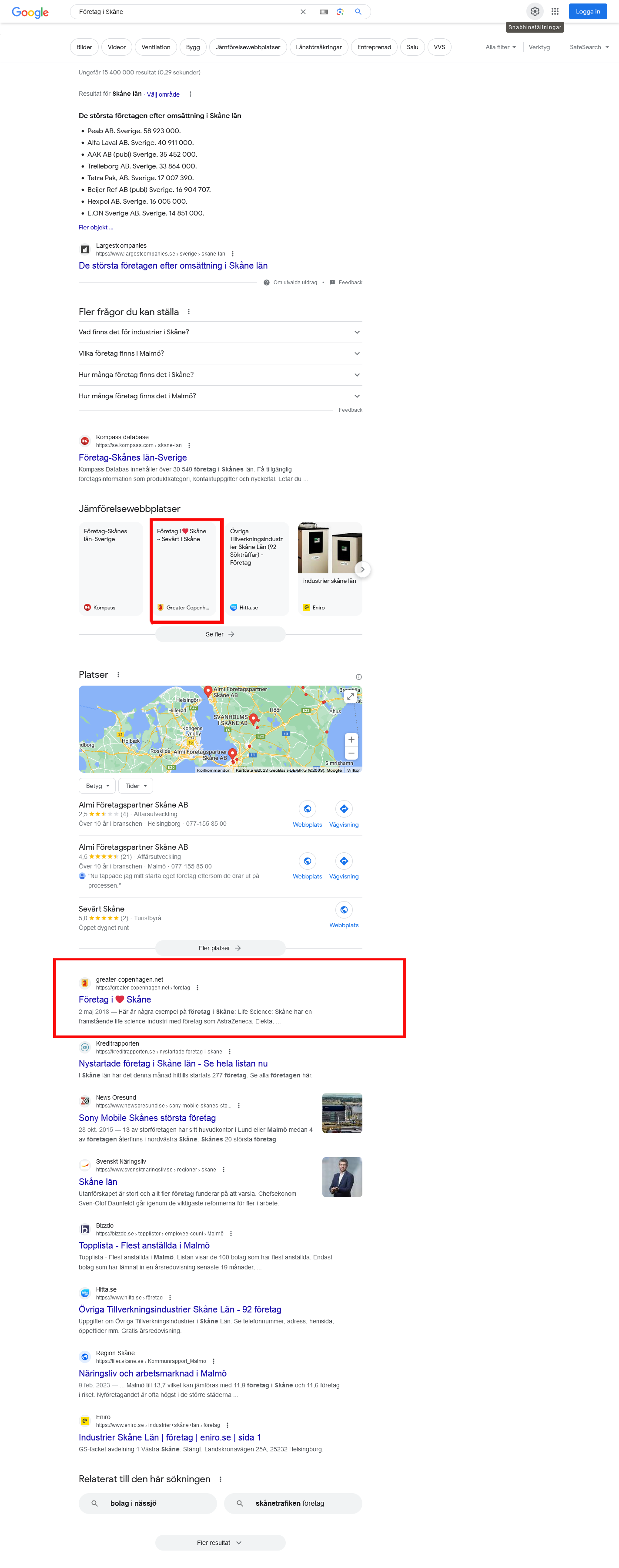Get Vägvisning for Almi Malmö
This screenshot has height=1568, width=619.
click(x=344, y=861)
